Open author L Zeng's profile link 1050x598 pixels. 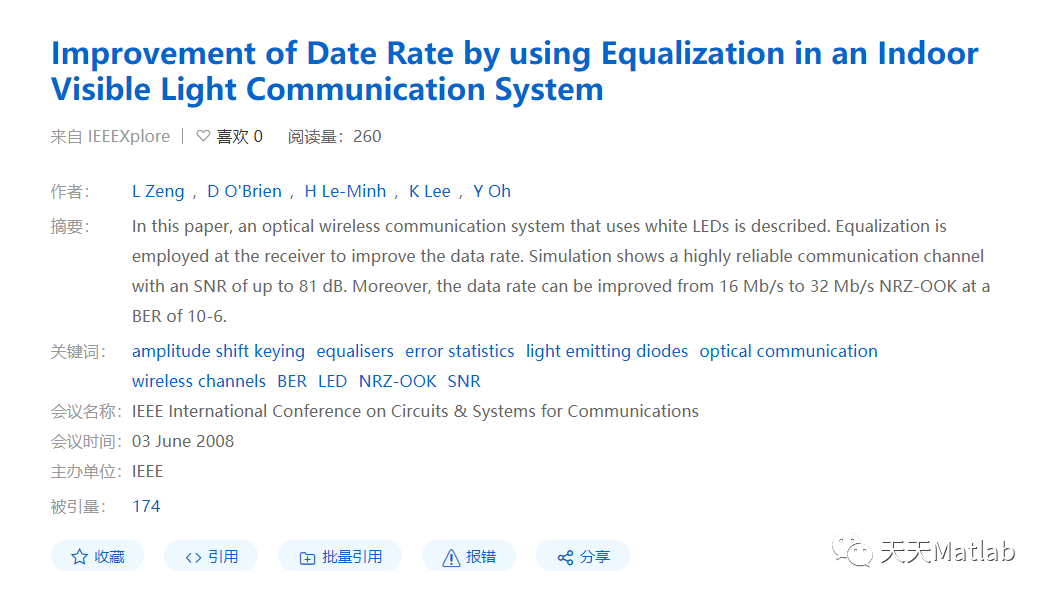[158, 191]
